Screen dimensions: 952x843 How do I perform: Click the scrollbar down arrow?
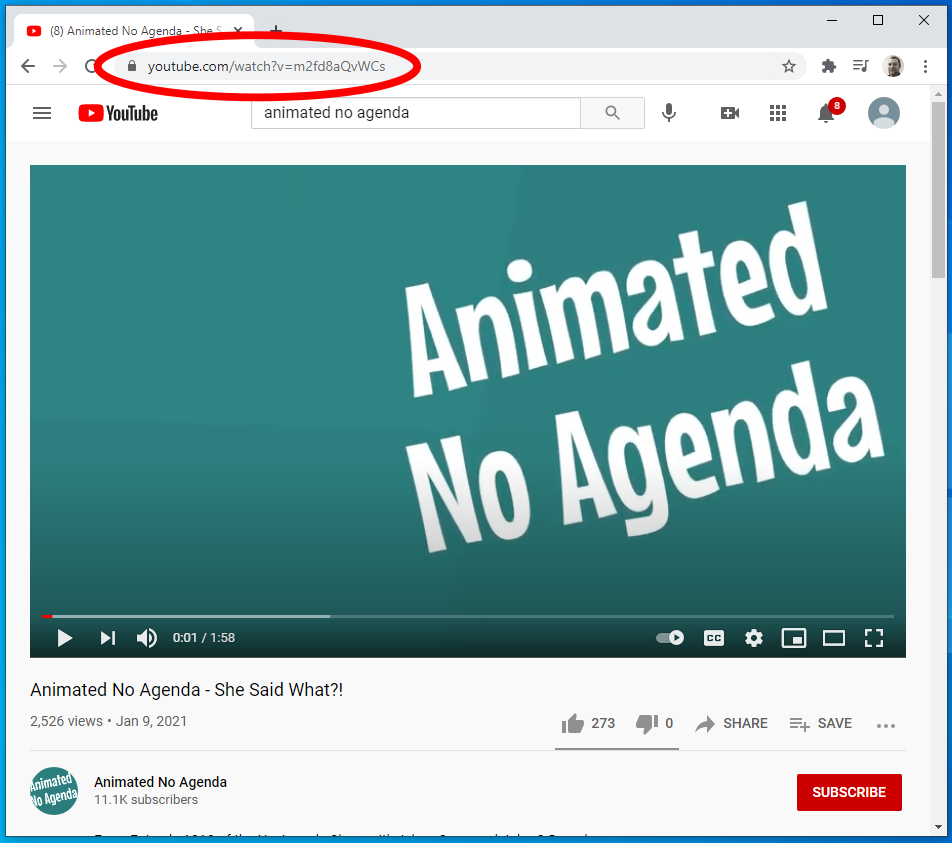[x=938, y=827]
